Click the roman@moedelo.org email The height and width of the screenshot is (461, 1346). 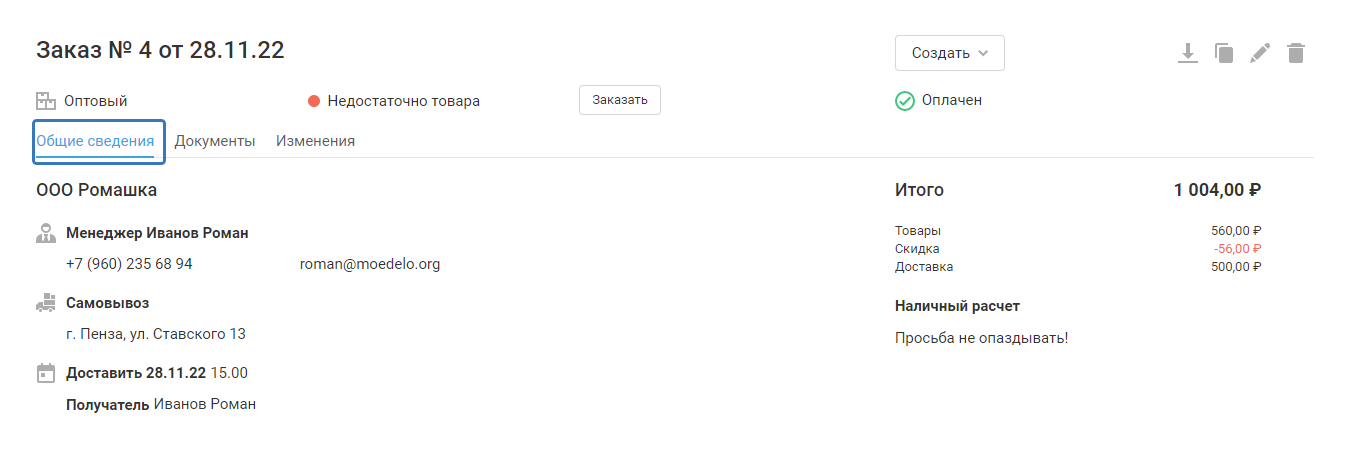(369, 264)
